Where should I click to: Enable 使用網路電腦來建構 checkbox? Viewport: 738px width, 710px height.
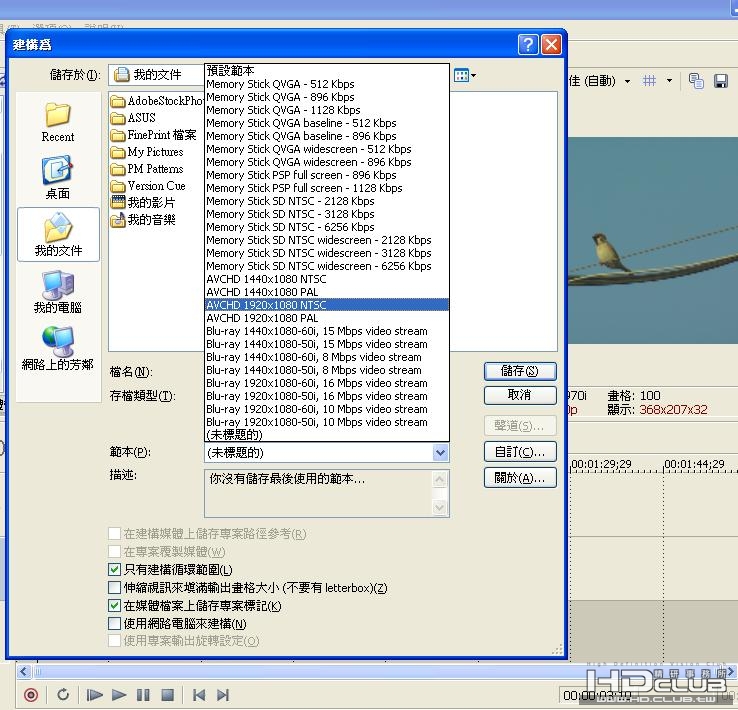point(114,623)
